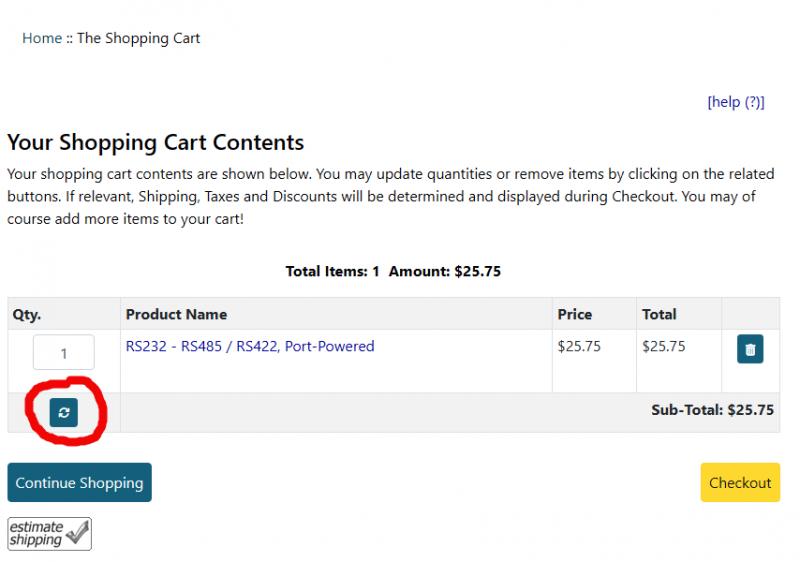The image size is (800, 562).
Task: Click the Product Name column header
Action: point(177,314)
